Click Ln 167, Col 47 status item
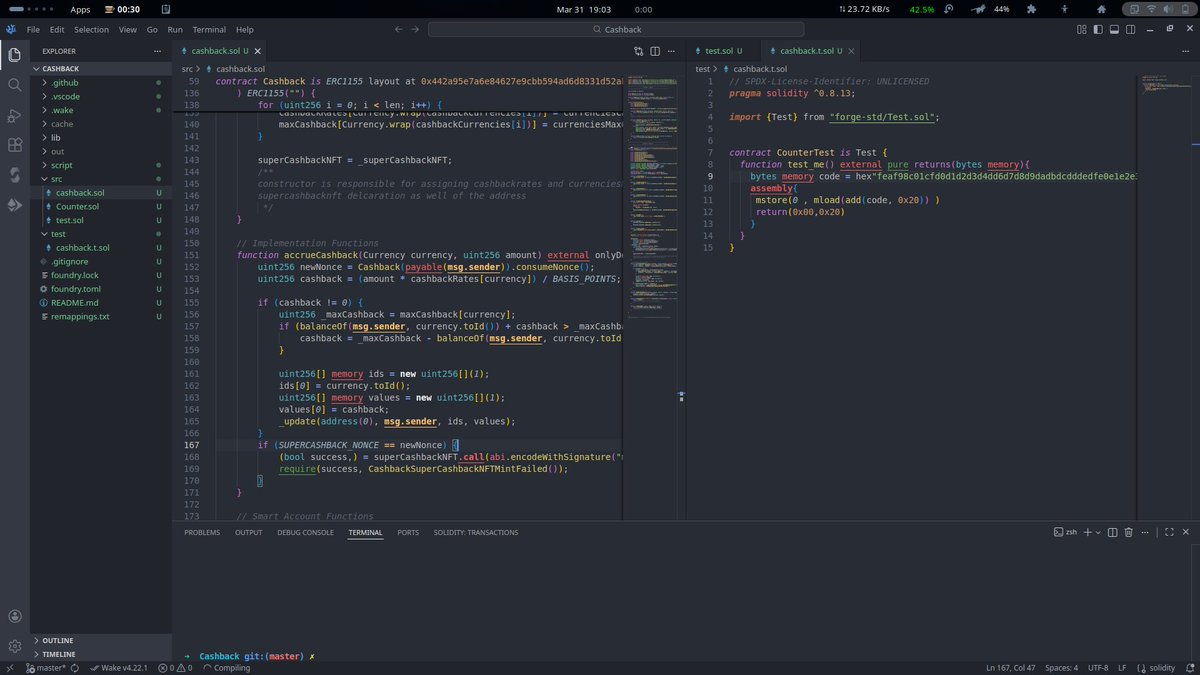 1011,667
